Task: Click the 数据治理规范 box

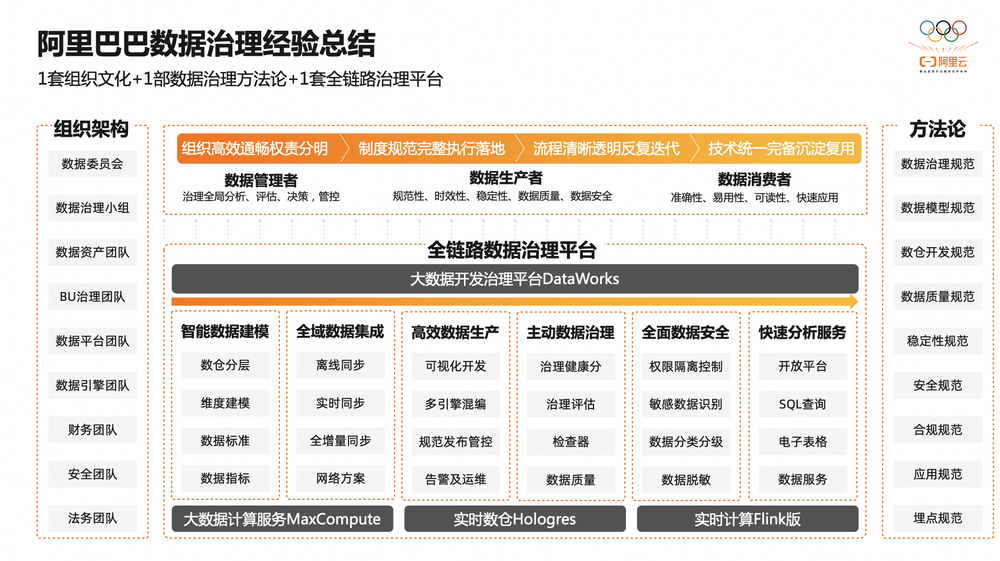Action: click(938, 164)
